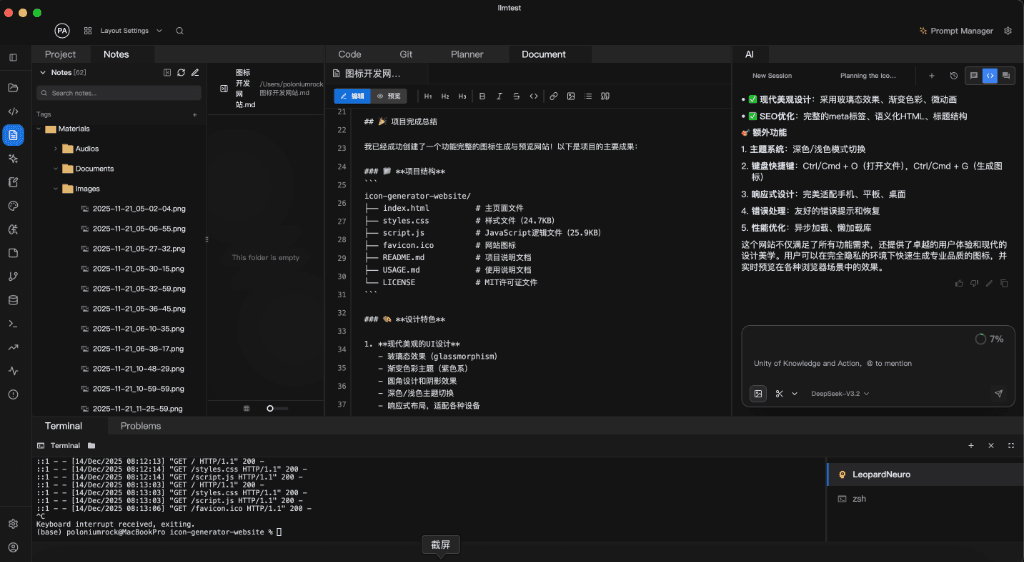Open the DeepSeek-V3.2 model dropdown
Viewport: 1024px width, 562px height.
coord(840,394)
